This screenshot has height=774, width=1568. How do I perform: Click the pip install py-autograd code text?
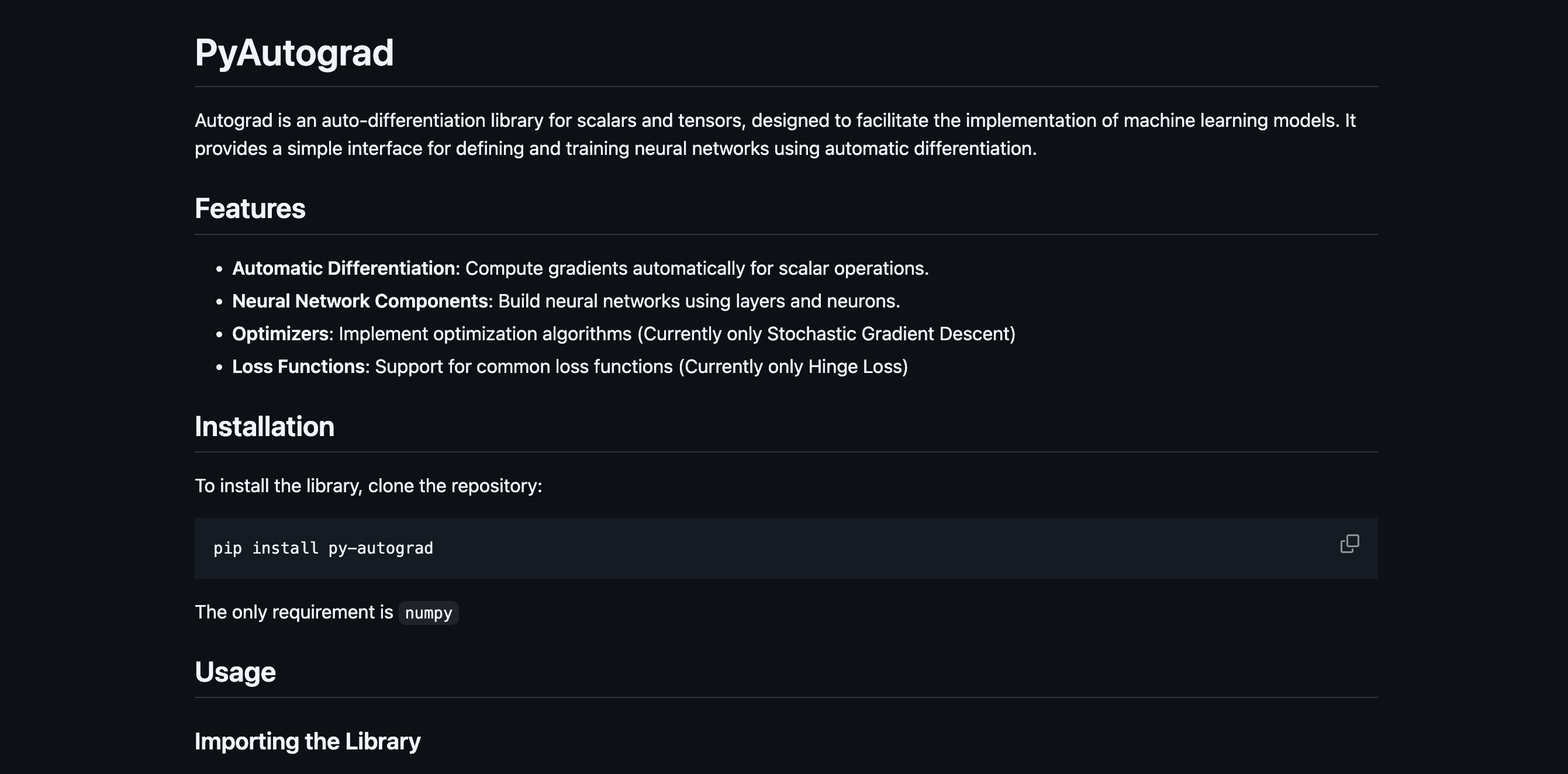coord(323,548)
